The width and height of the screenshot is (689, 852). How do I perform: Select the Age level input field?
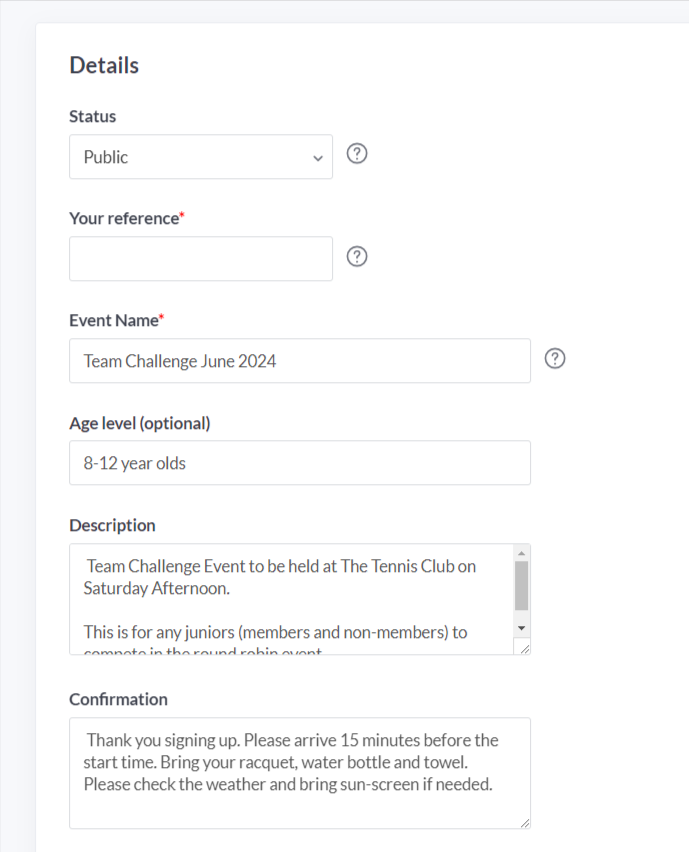(x=300, y=463)
